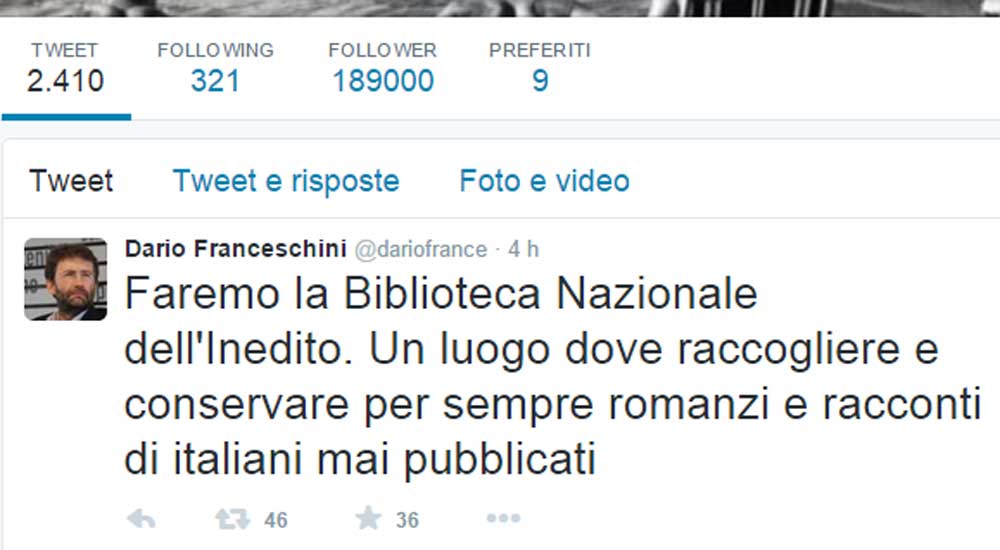Switch to Foto e video tab
This screenshot has width=1000, height=550.
(x=545, y=181)
